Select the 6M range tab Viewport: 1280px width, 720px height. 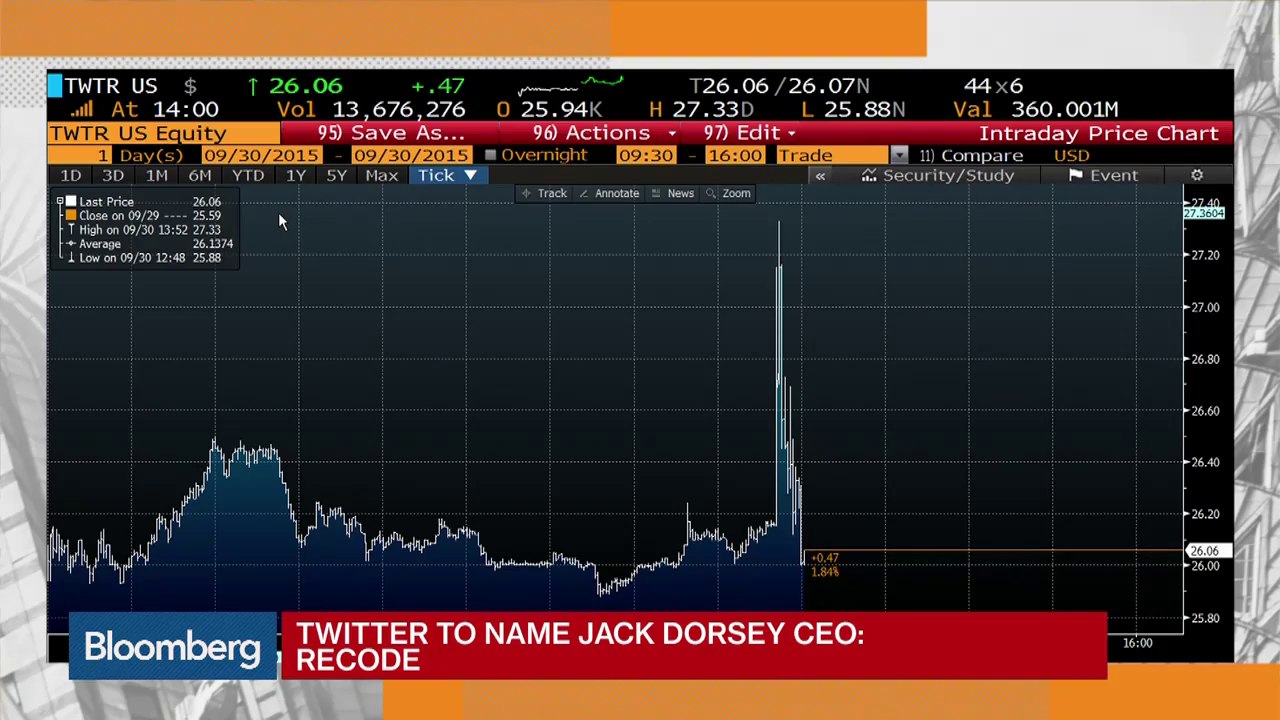[x=199, y=175]
